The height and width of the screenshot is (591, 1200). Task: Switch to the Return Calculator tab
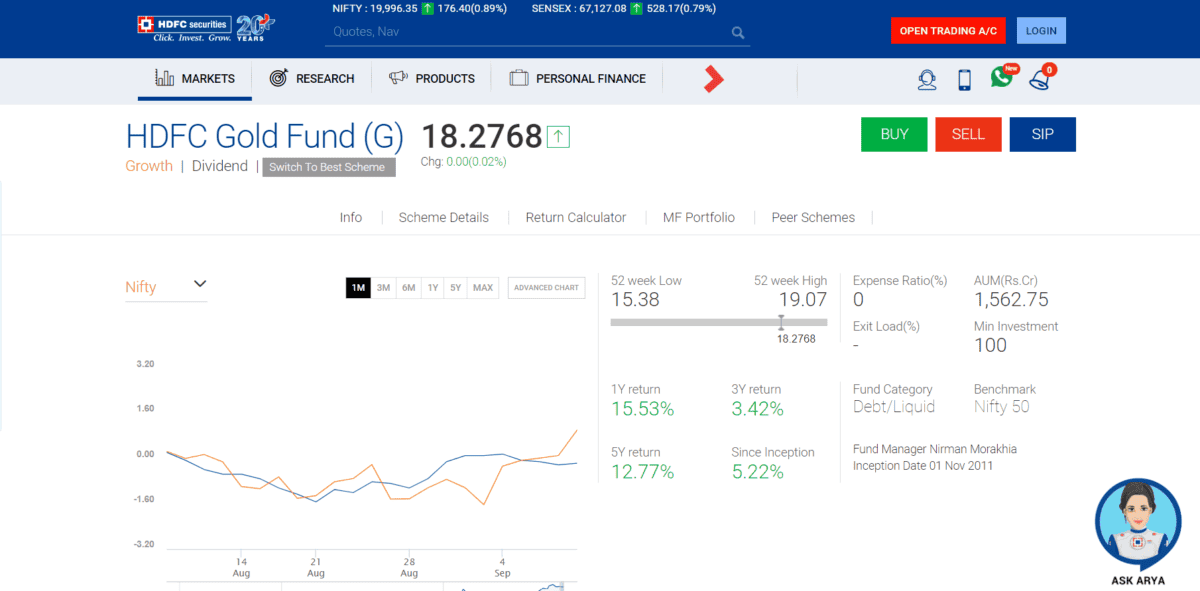(x=575, y=217)
